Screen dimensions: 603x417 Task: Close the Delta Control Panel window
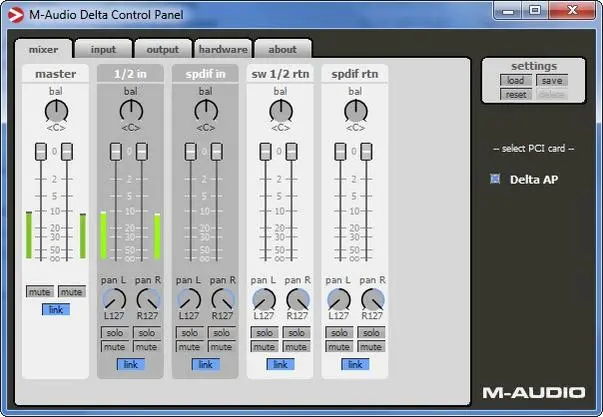[572, 10]
